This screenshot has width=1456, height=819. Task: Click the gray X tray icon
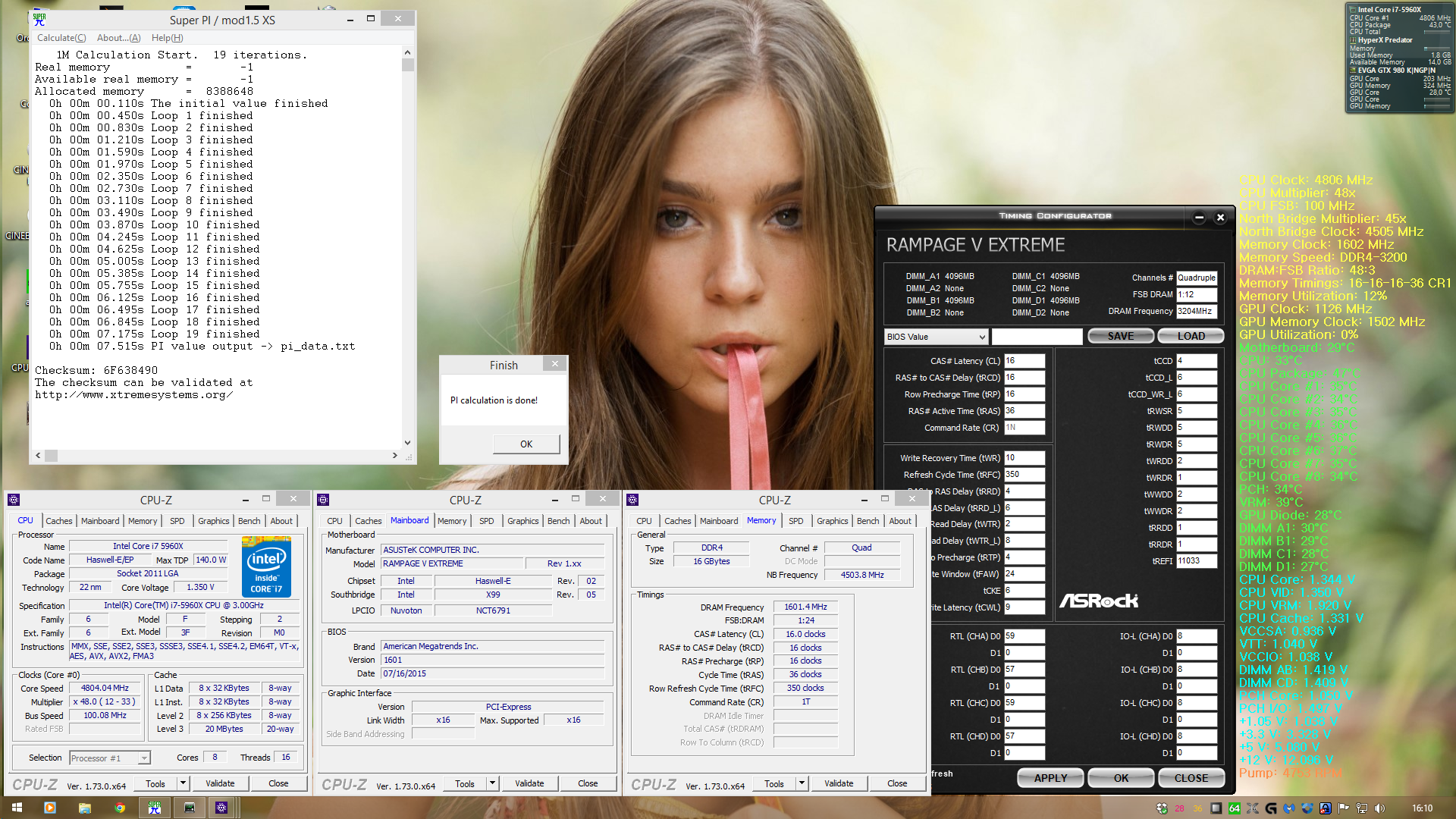pos(1253,808)
